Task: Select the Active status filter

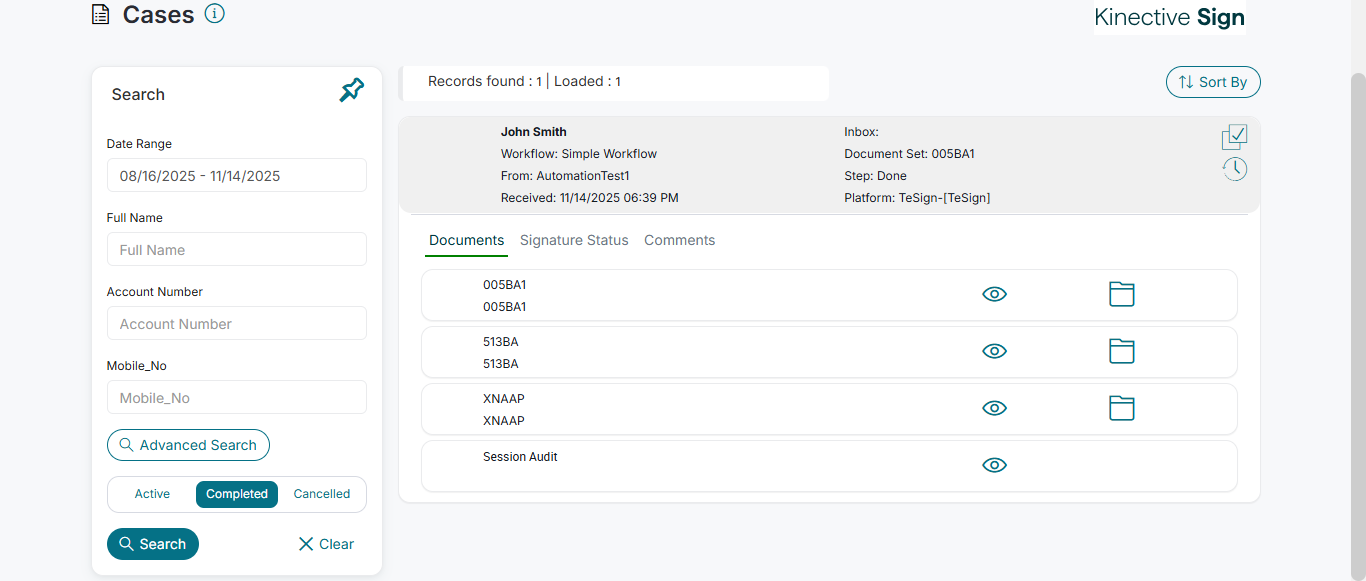Action: pos(152,494)
